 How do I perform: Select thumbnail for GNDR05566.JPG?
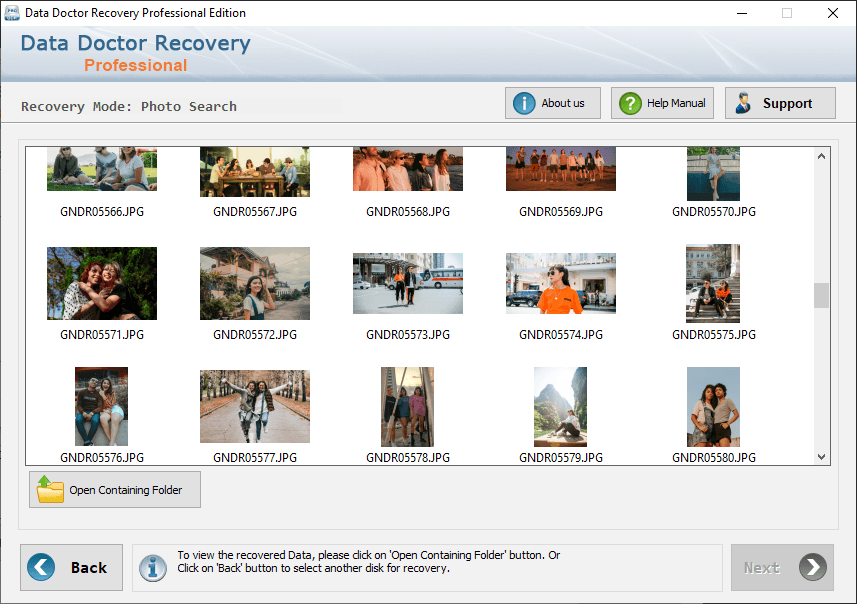point(102,168)
